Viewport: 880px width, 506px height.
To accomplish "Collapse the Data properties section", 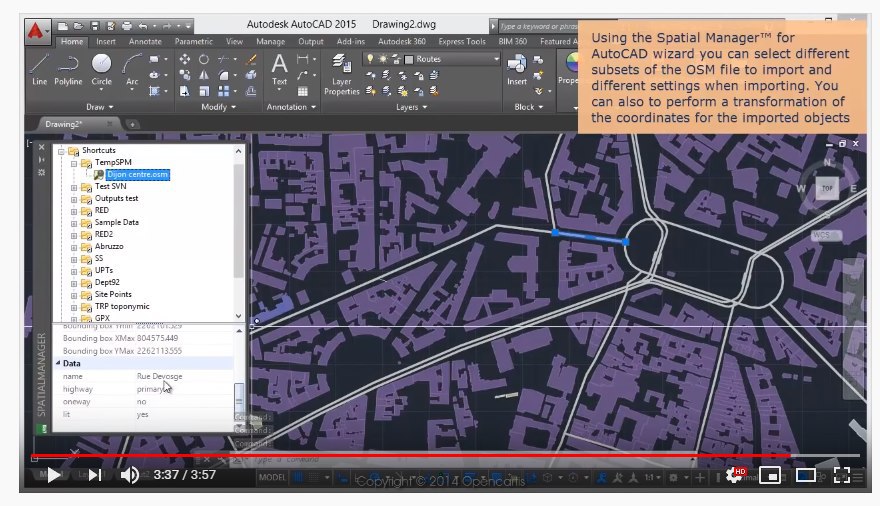I will point(58,363).
